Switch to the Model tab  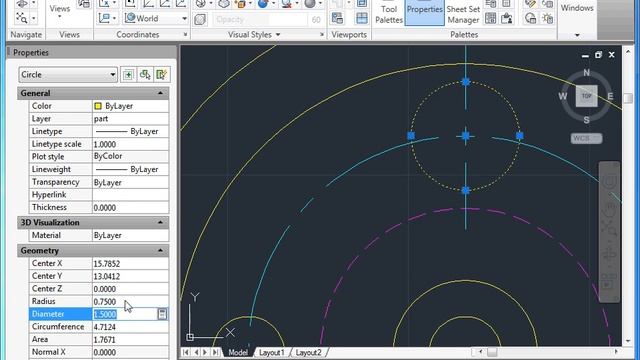coord(238,352)
